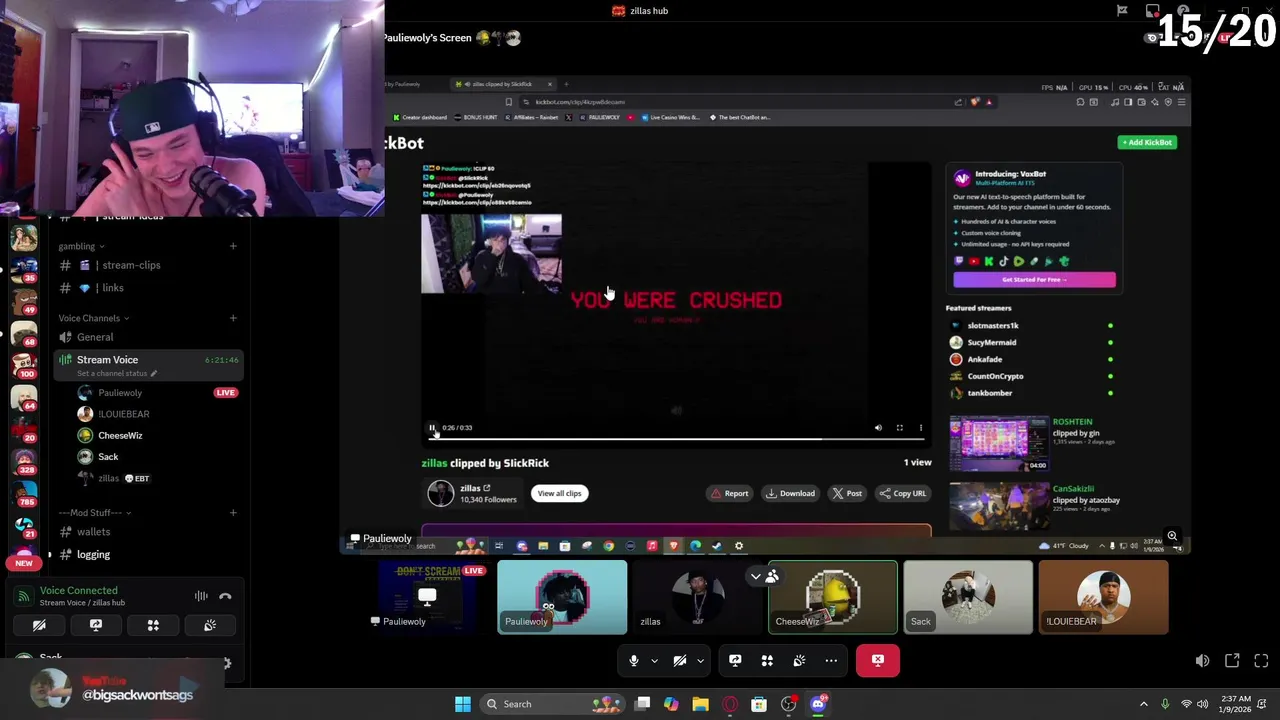
Task: Open the wallets text channel
Action: pos(148,532)
